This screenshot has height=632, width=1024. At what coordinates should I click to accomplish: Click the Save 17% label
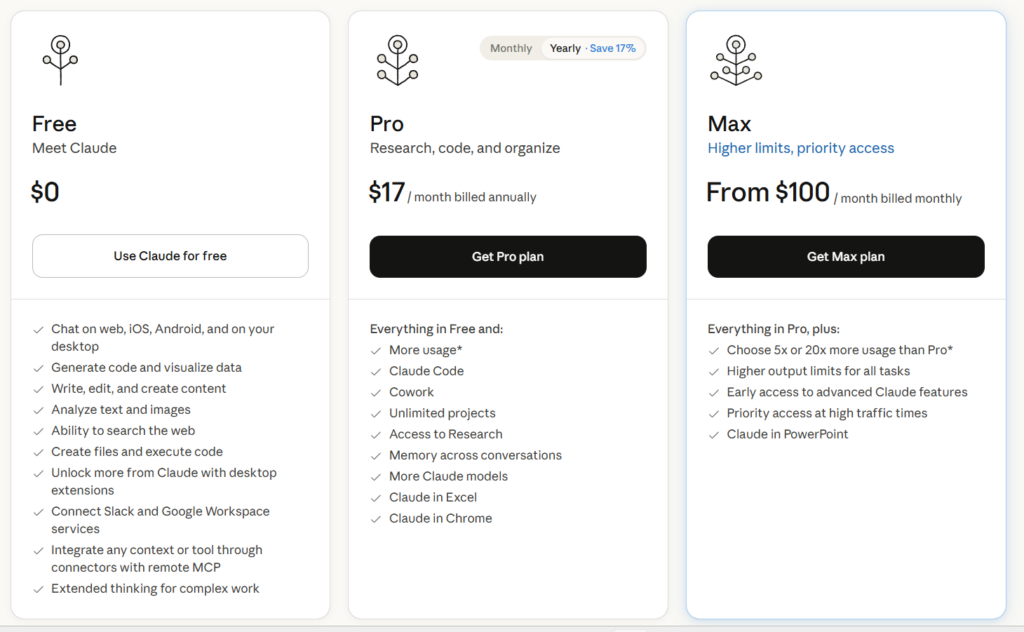pyautogui.click(x=613, y=48)
